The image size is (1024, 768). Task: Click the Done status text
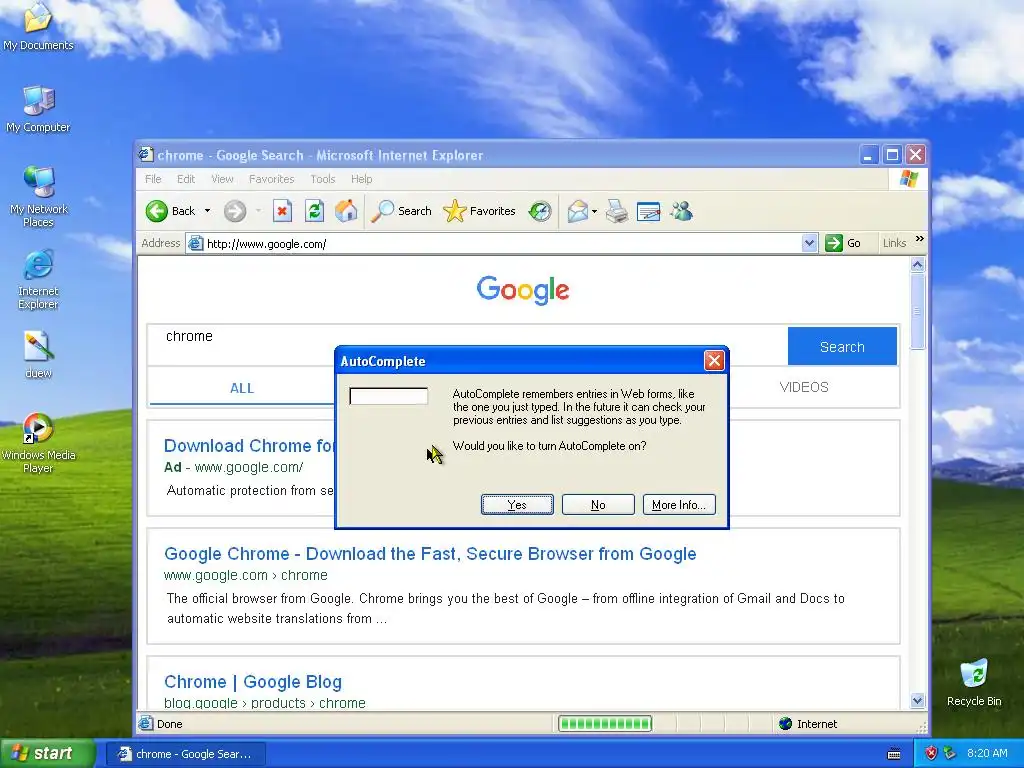point(170,724)
